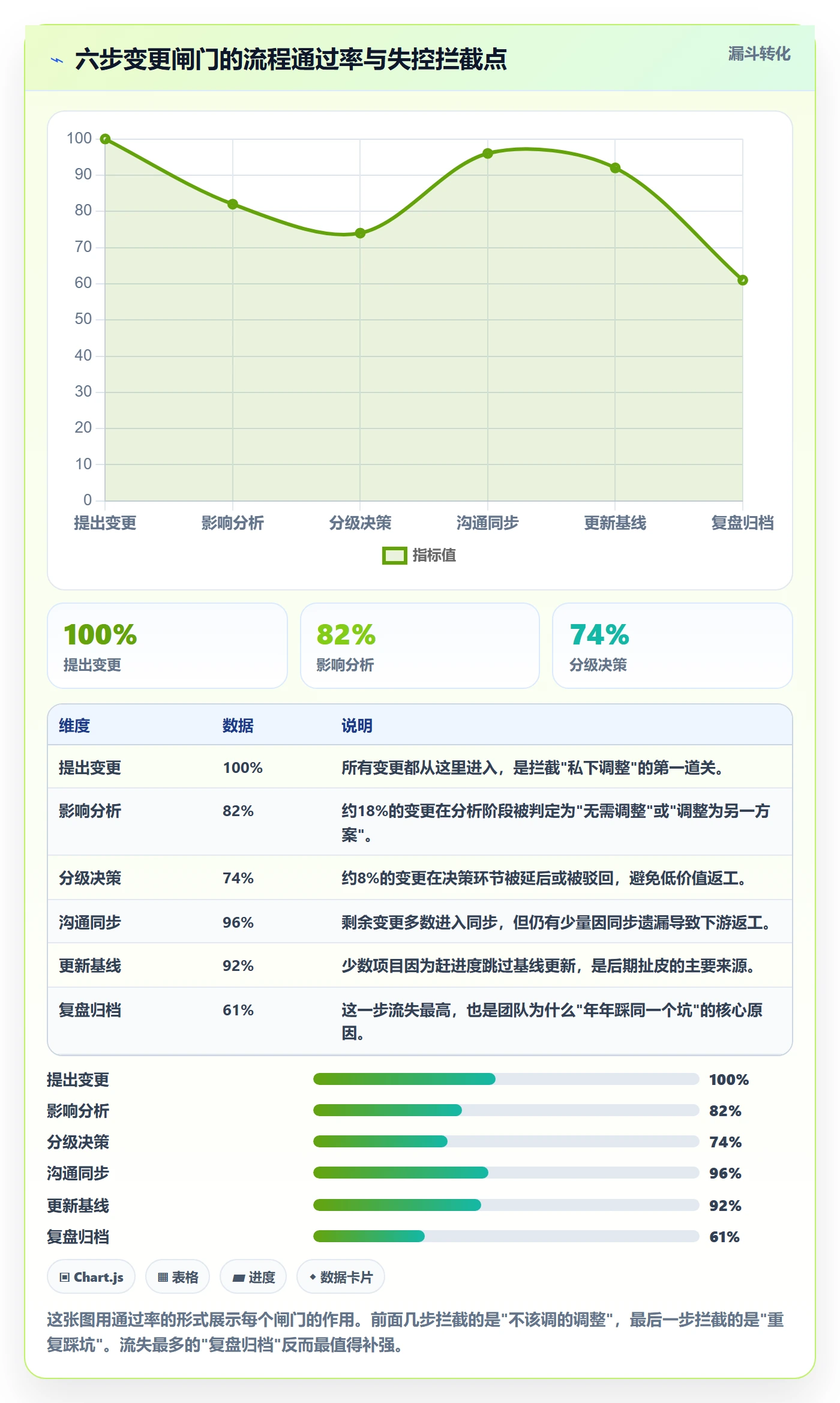Click the 提出变更 data point on the chart

click(105, 139)
